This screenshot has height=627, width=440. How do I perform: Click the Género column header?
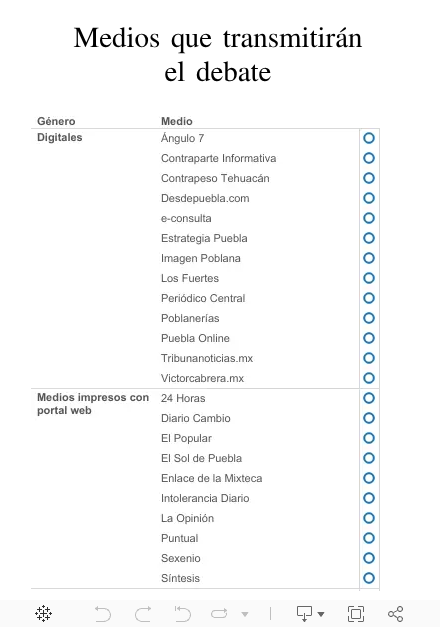point(56,121)
